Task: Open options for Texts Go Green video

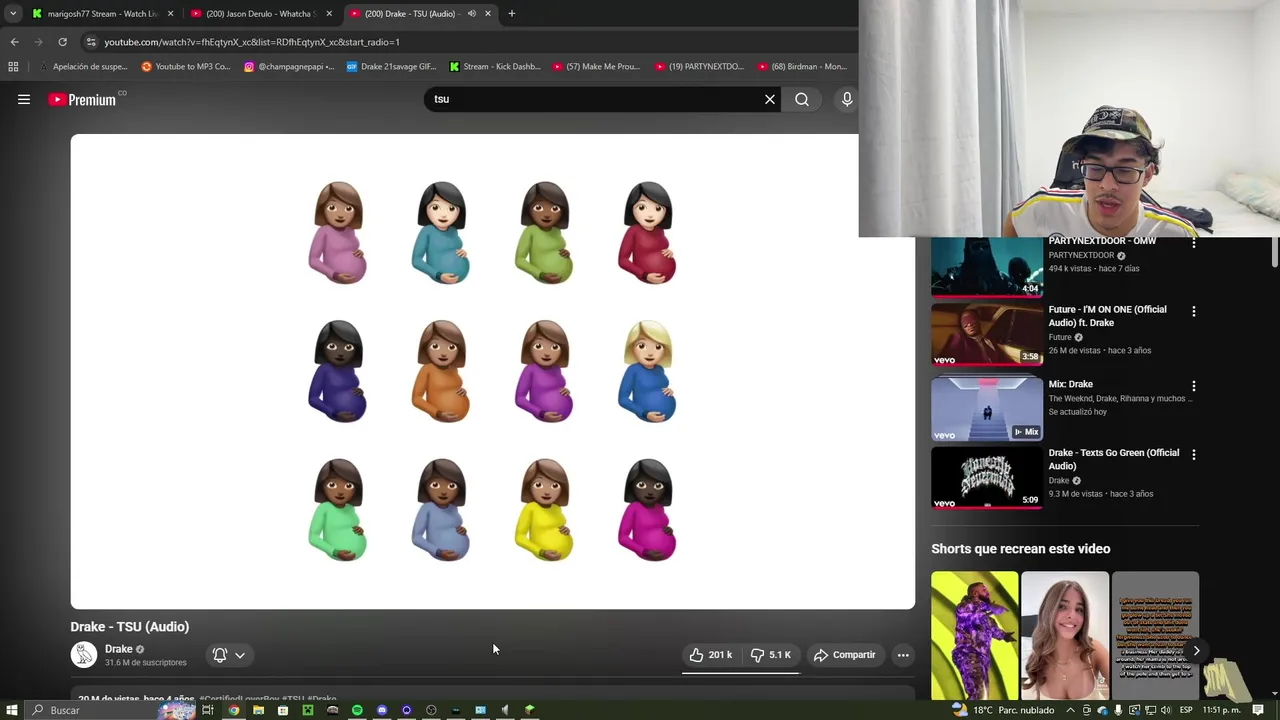Action: point(1193,455)
